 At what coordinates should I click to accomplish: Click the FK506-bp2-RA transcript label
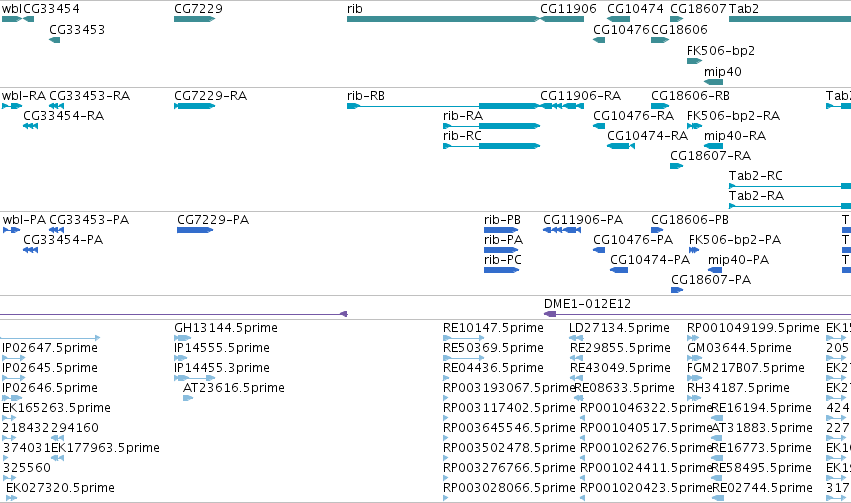[733, 116]
